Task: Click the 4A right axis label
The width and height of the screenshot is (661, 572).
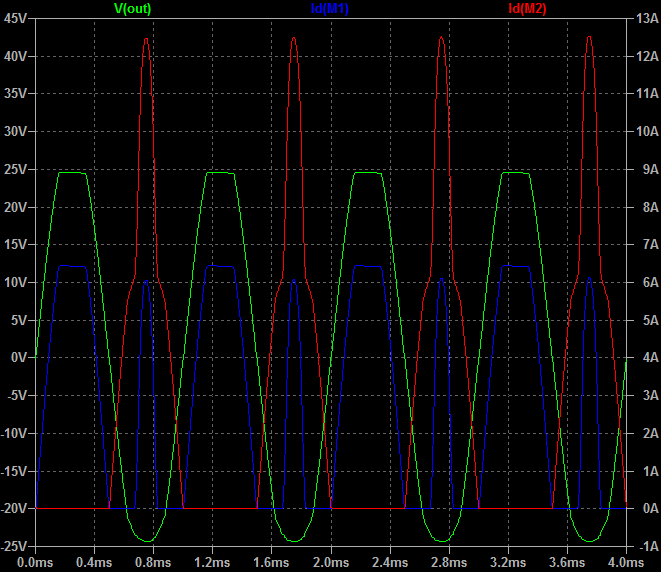Action: [650, 358]
